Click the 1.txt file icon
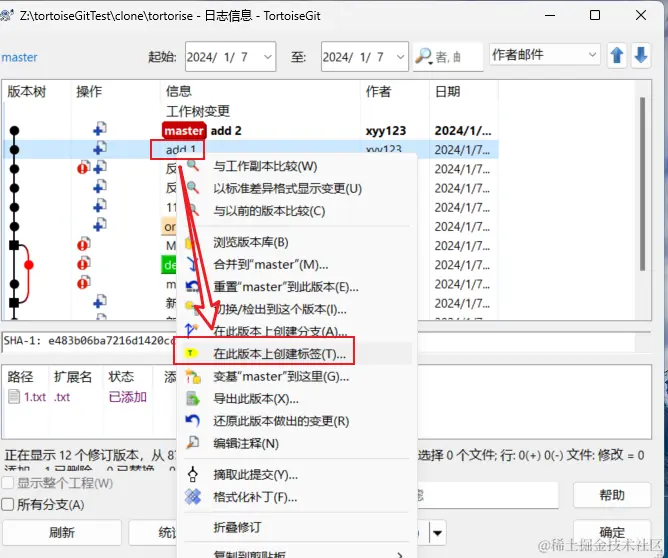This screenshot has height=558, width=668. click(14, 397)
